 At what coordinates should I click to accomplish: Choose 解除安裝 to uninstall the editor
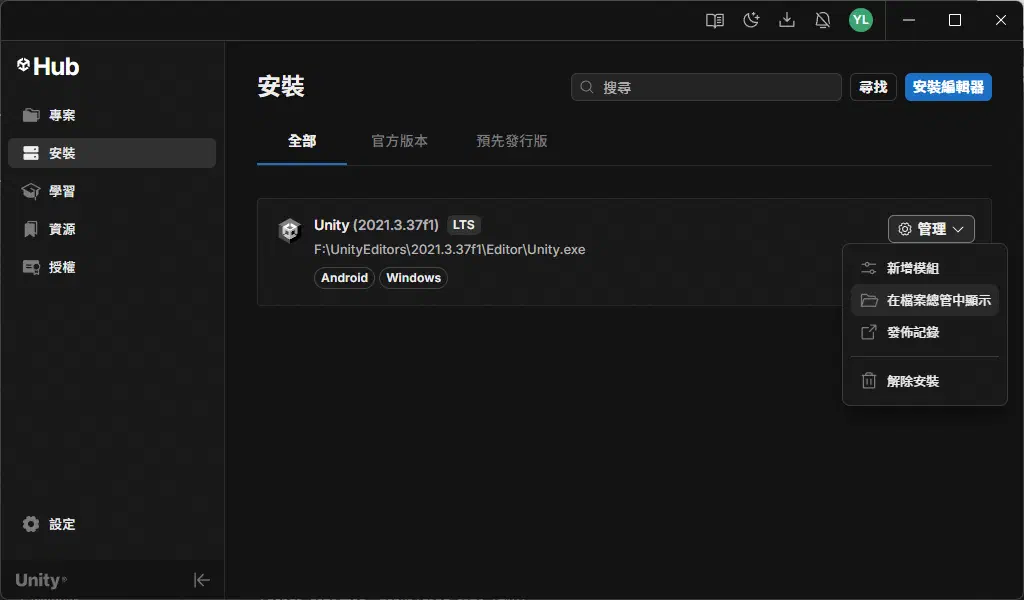click(914, 380)
